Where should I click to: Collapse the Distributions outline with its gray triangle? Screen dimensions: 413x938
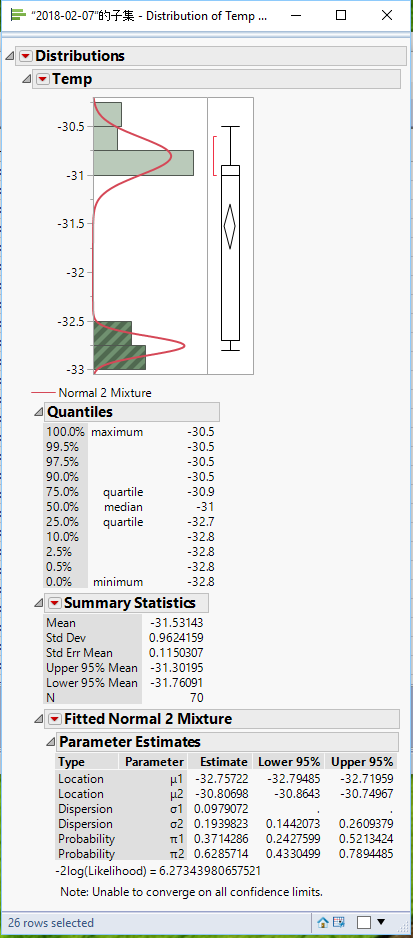pyautogui.click(x=10, y=56)
